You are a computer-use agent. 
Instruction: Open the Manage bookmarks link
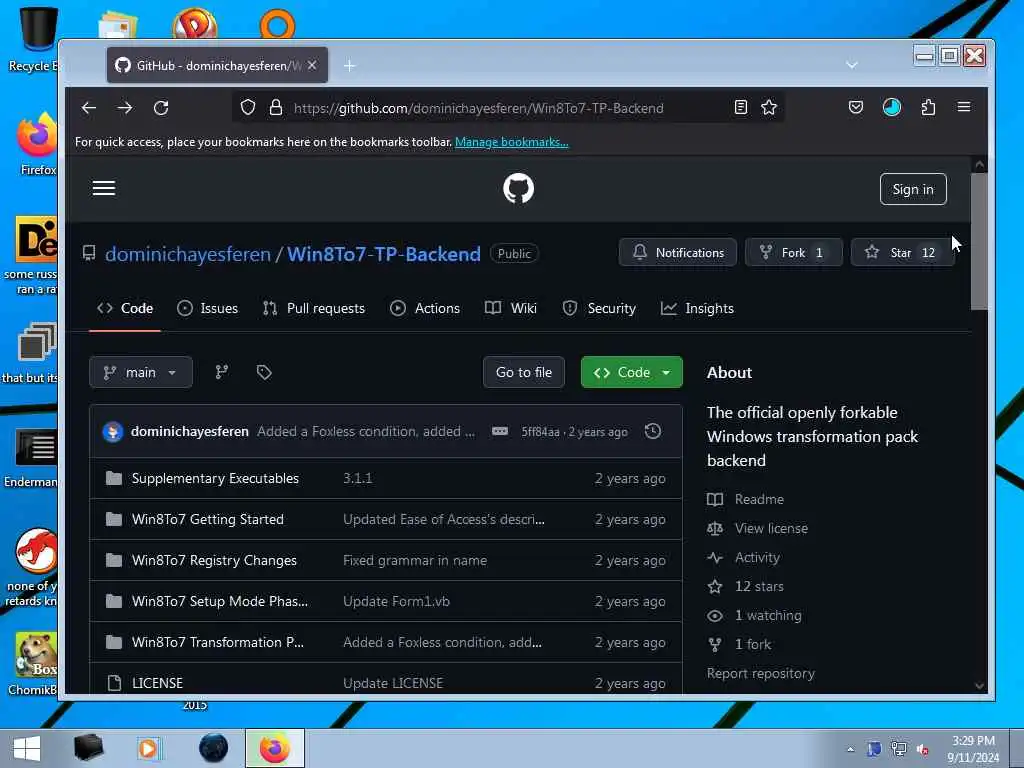coord(511,142)
